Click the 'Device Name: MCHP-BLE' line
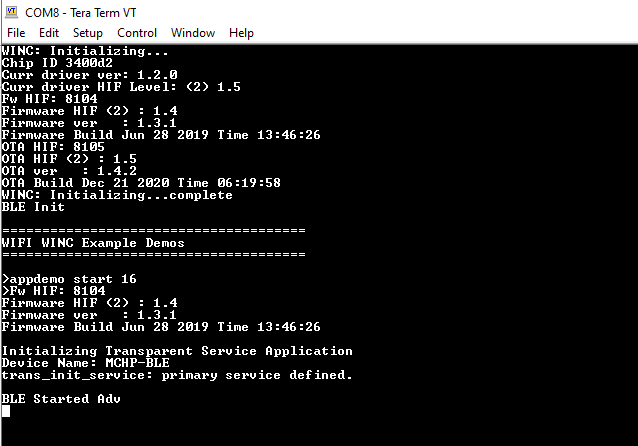The height and width of the screenshot is (446, 638). click(x=85, y=363)
